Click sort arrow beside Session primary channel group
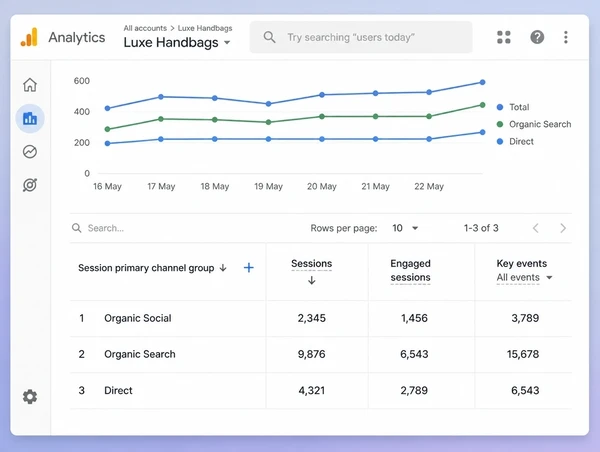This screenshot has height=452, width=600. [x=223, y=268]
